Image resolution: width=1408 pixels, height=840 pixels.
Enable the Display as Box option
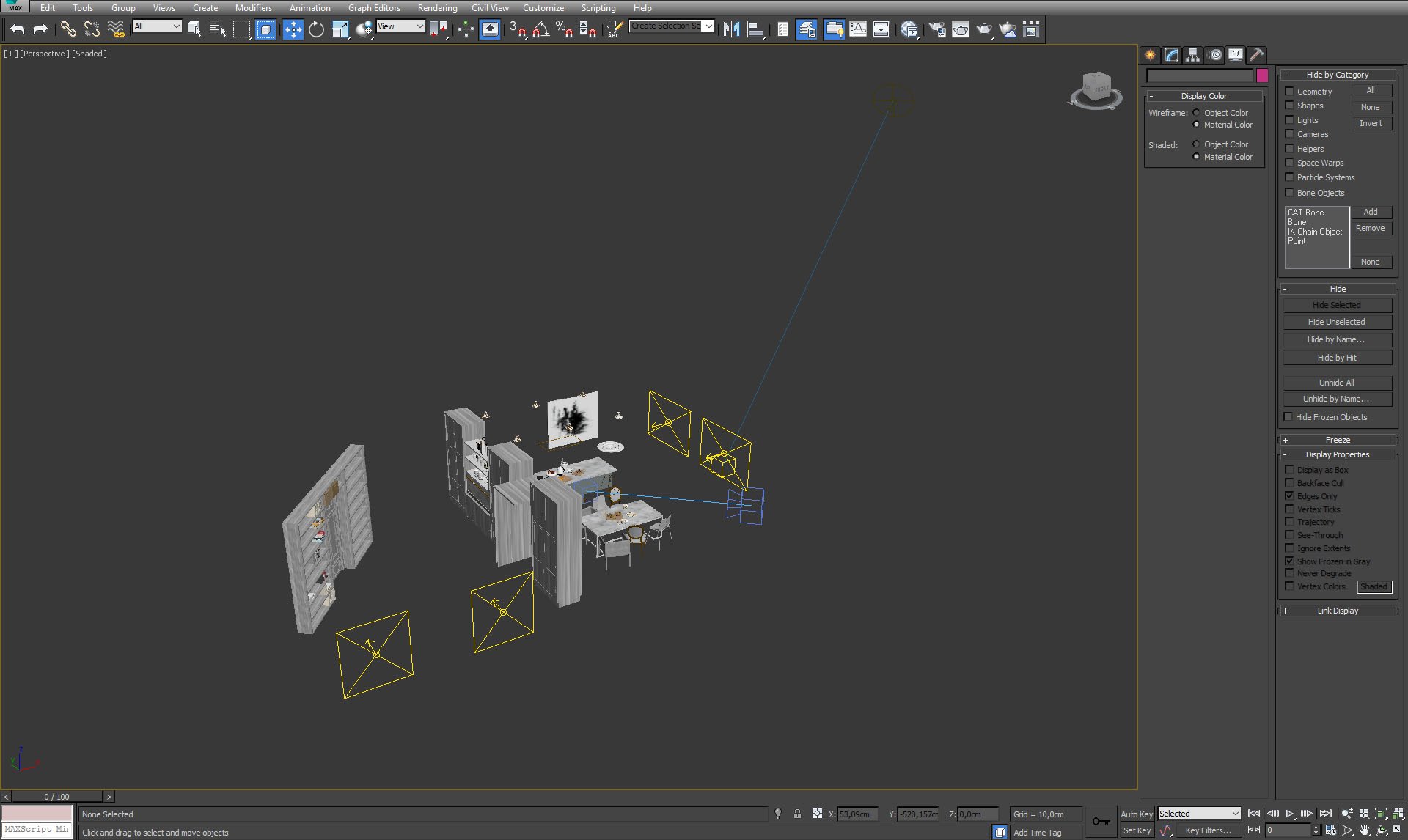(1291, 469)
